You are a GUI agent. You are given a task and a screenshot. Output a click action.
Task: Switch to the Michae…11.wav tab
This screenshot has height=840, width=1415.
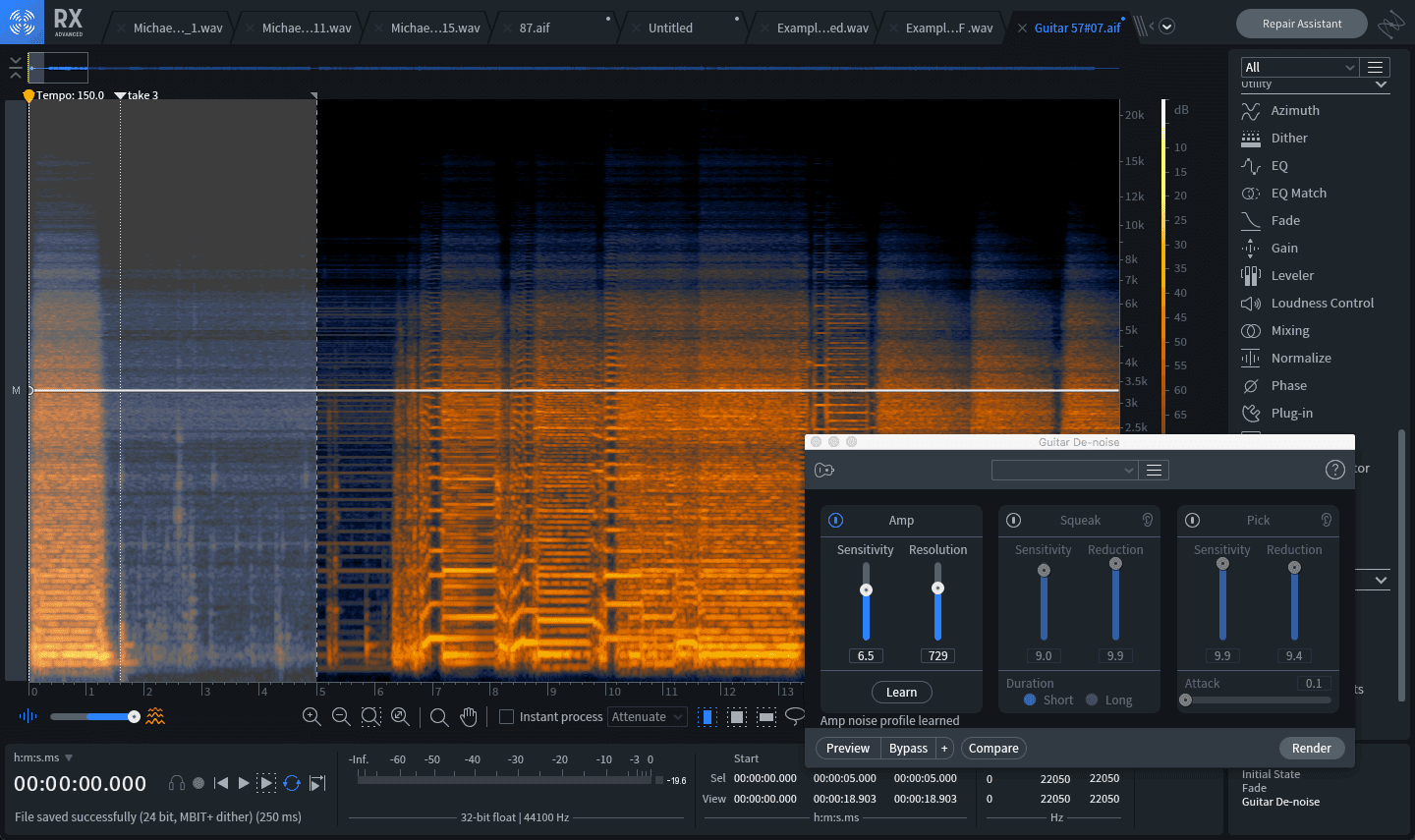pos(307,28)
